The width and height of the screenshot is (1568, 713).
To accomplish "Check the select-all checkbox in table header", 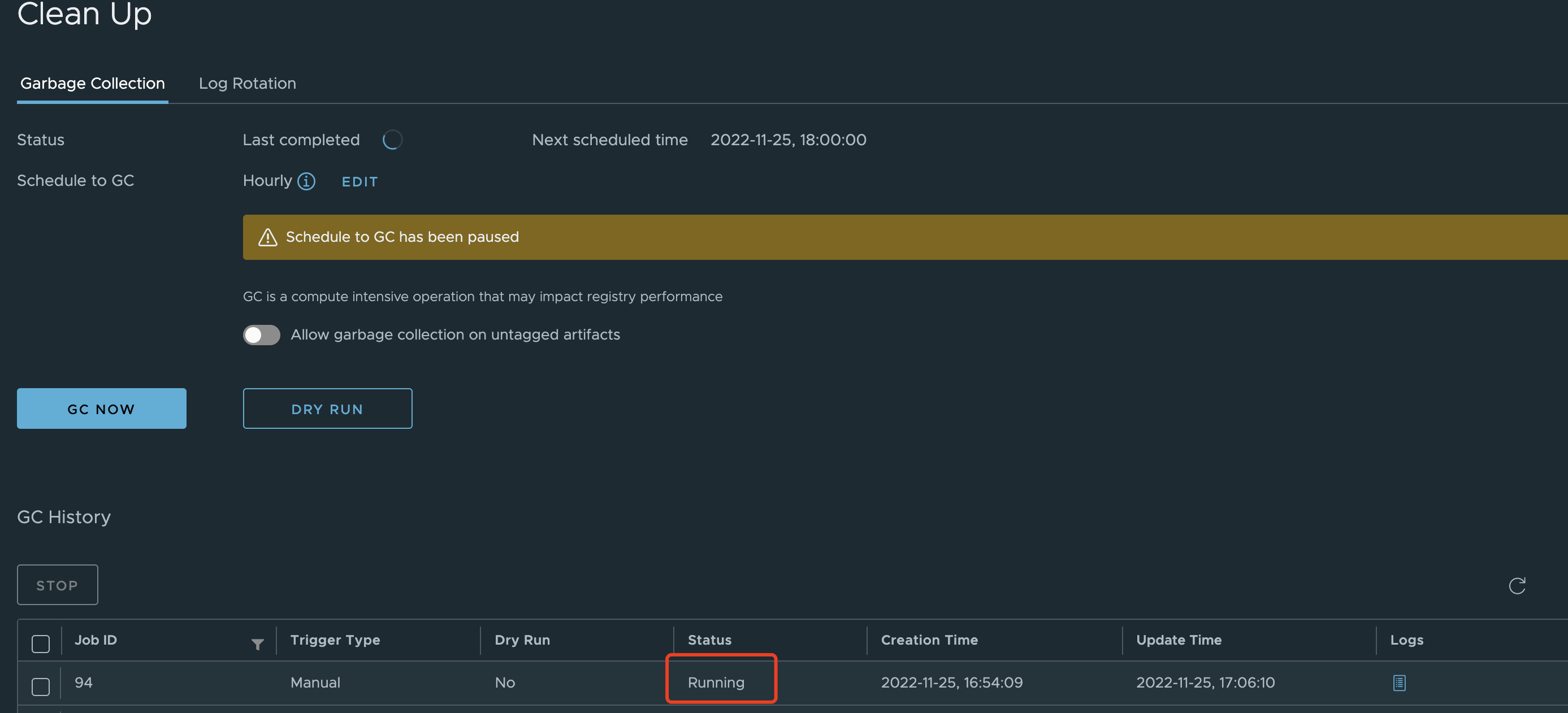I will coord(41,643).
